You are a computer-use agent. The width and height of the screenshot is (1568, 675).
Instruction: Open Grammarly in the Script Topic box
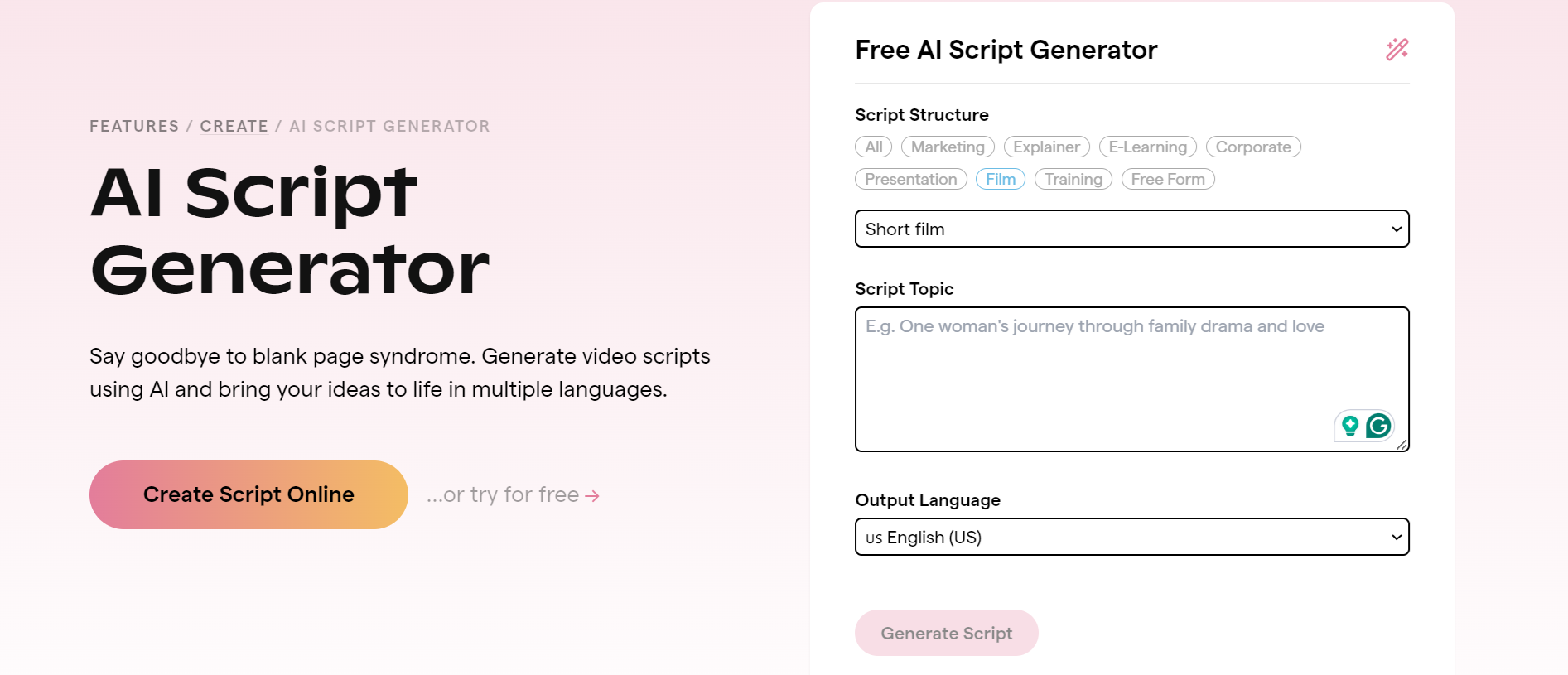(x=1377, y=426)
